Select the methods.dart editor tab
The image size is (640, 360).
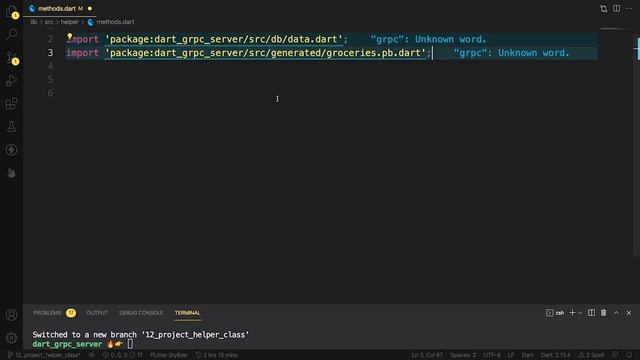[60, 9]
